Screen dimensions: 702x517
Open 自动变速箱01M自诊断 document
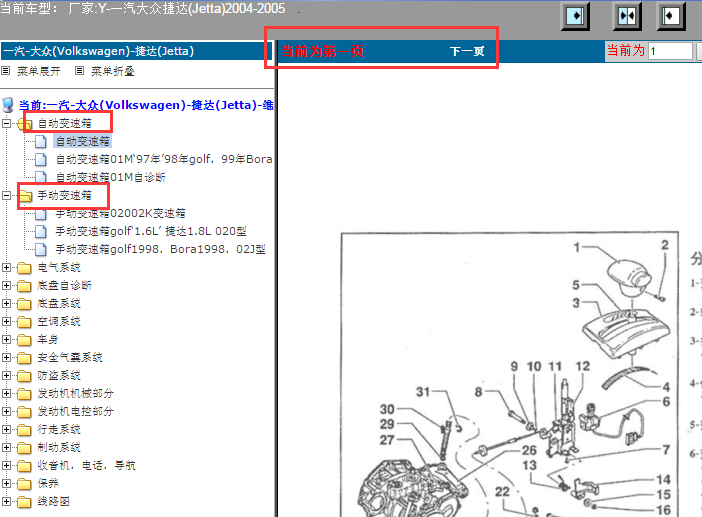point(111,178)
